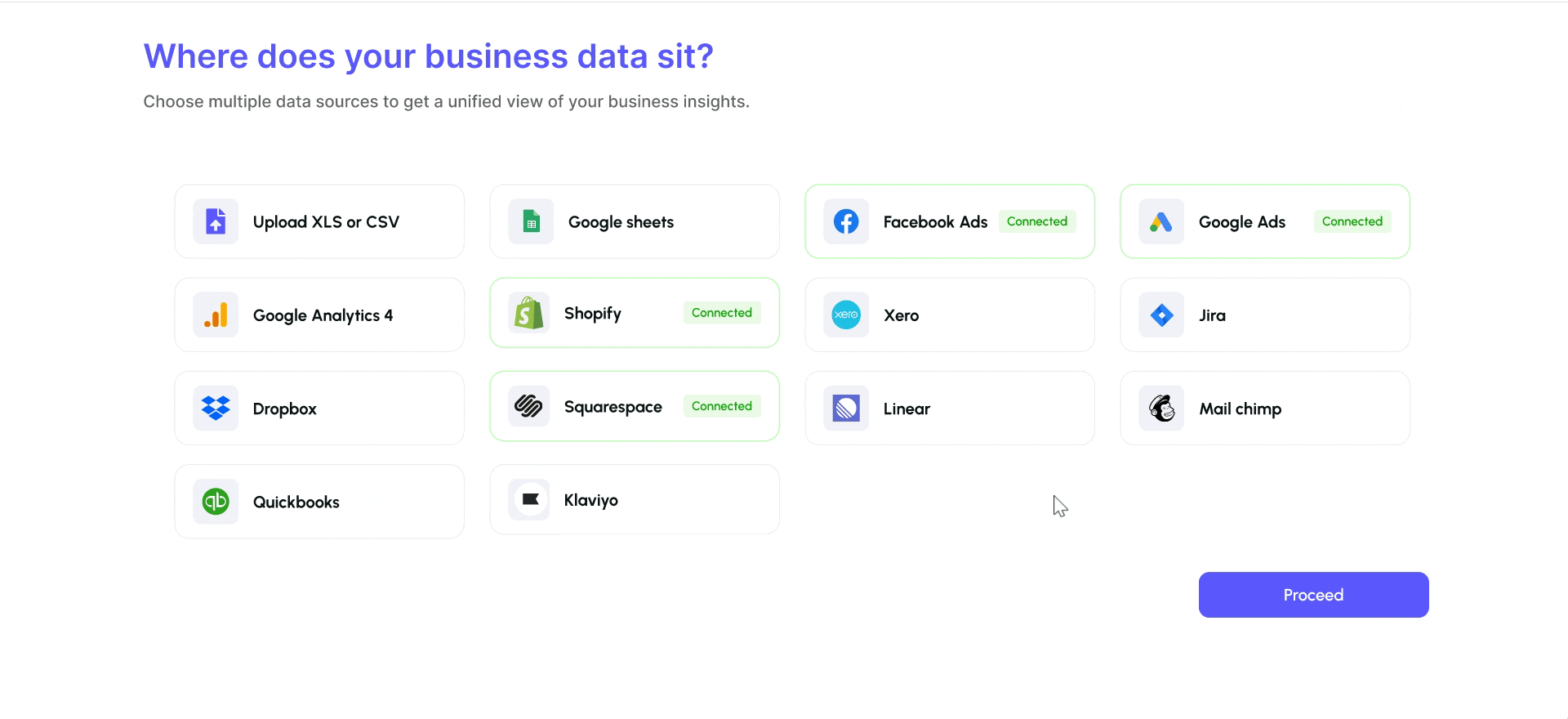
Task: Click the Quickbooks logo icon
Action: (216, 502)
